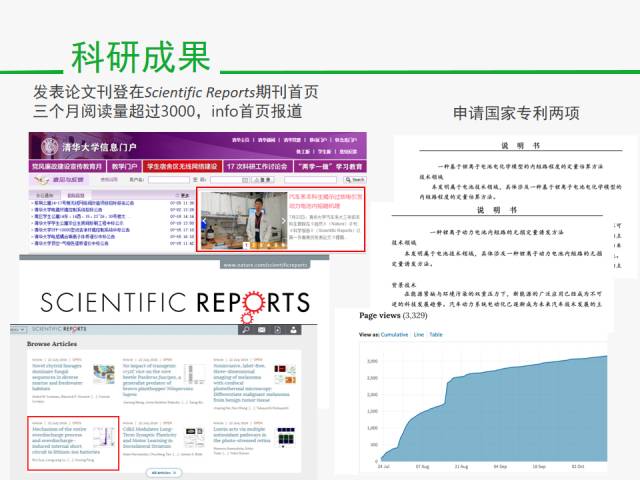
Task: Switch the page views chart to Line view
Action: 419,334
